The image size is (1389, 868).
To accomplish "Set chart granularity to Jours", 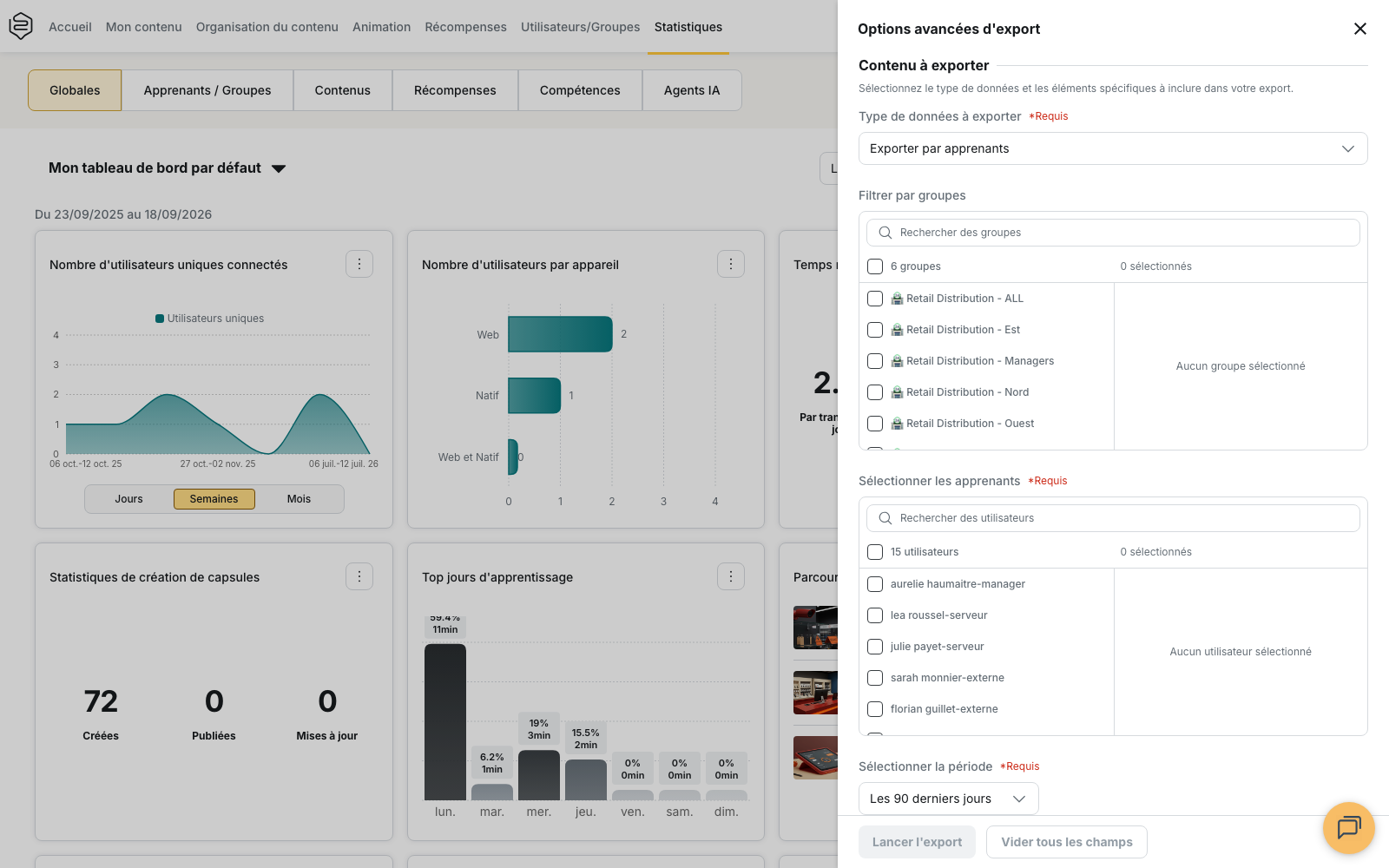I will [128, 499].
